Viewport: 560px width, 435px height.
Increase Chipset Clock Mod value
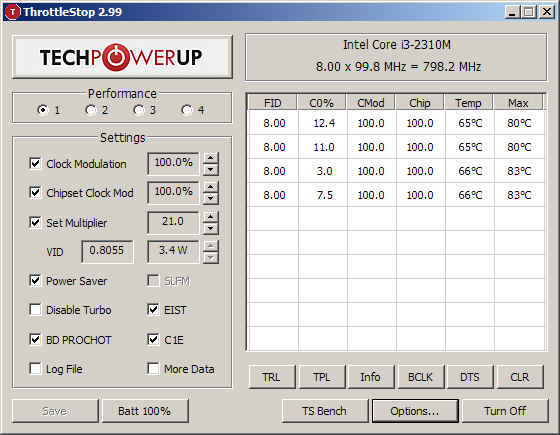211,187
